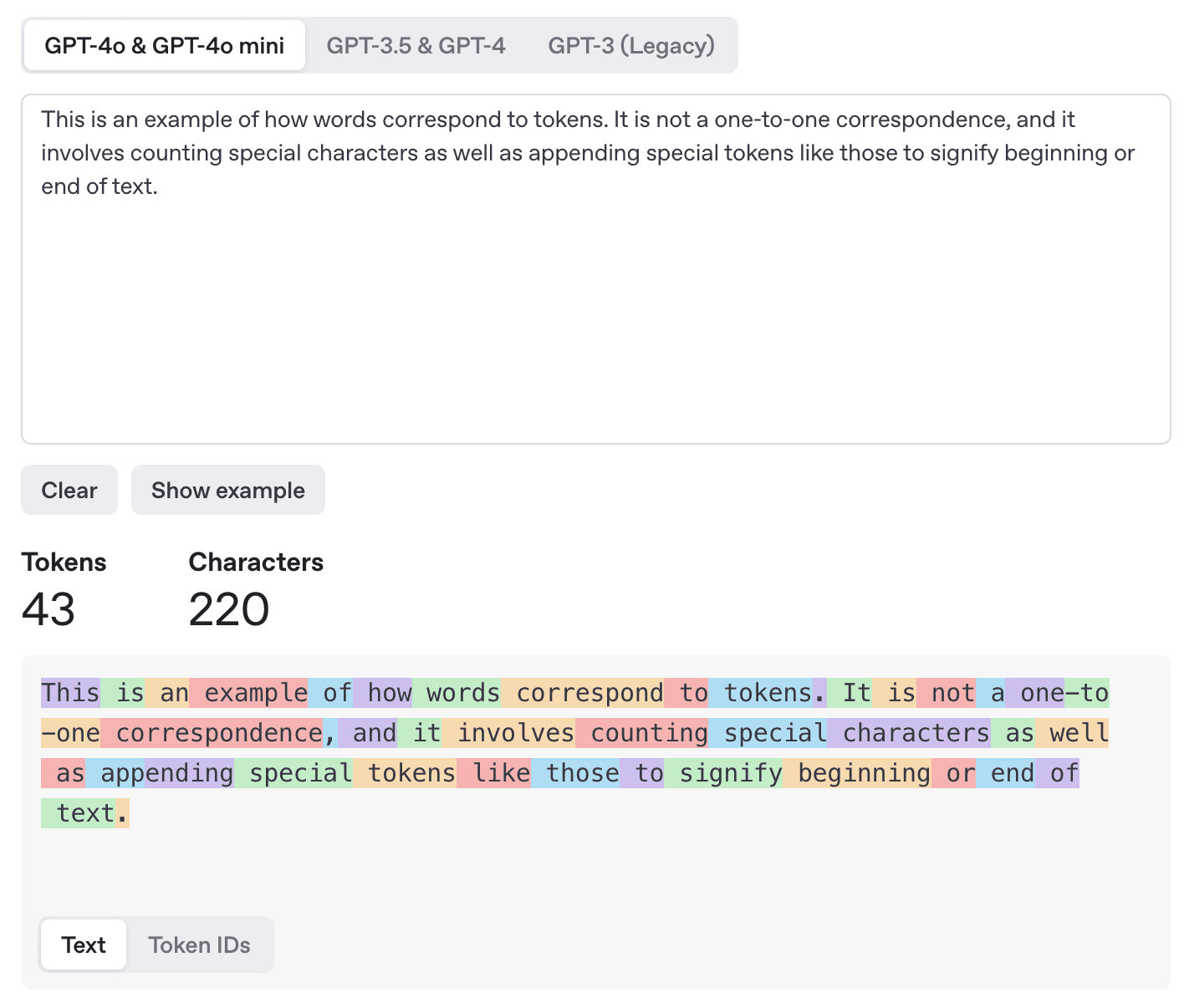The width and height of the screenshot is (1184, 1008).
Task: Click the blue highlighted "those" token
Action: (x=576, y=773)
